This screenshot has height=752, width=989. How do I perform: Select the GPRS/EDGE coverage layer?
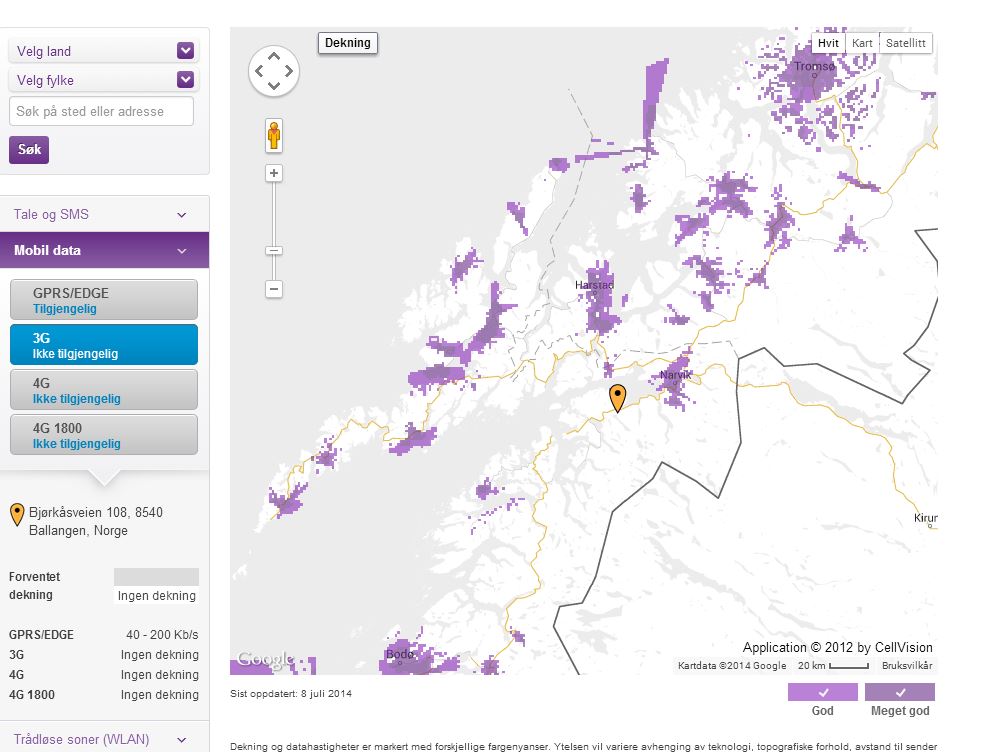(x=103, y=300)
